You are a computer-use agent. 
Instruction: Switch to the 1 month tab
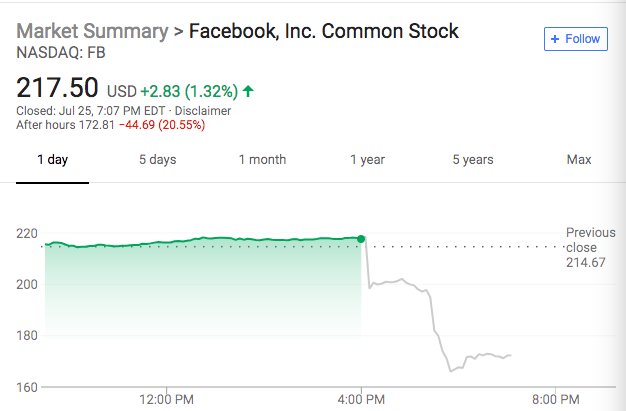[262, 160]
